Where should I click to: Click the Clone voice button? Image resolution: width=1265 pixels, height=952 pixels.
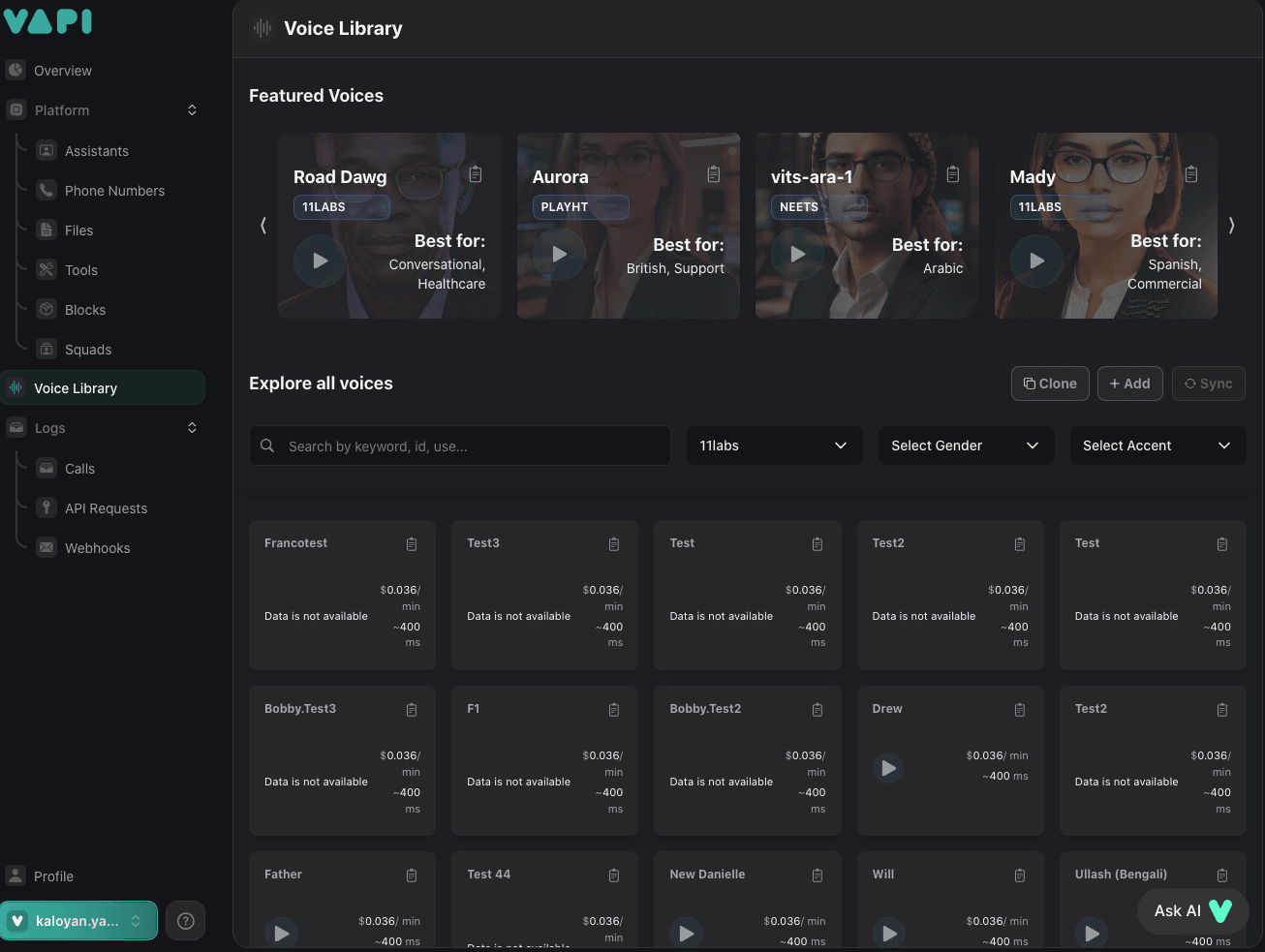coord(1050,384)
